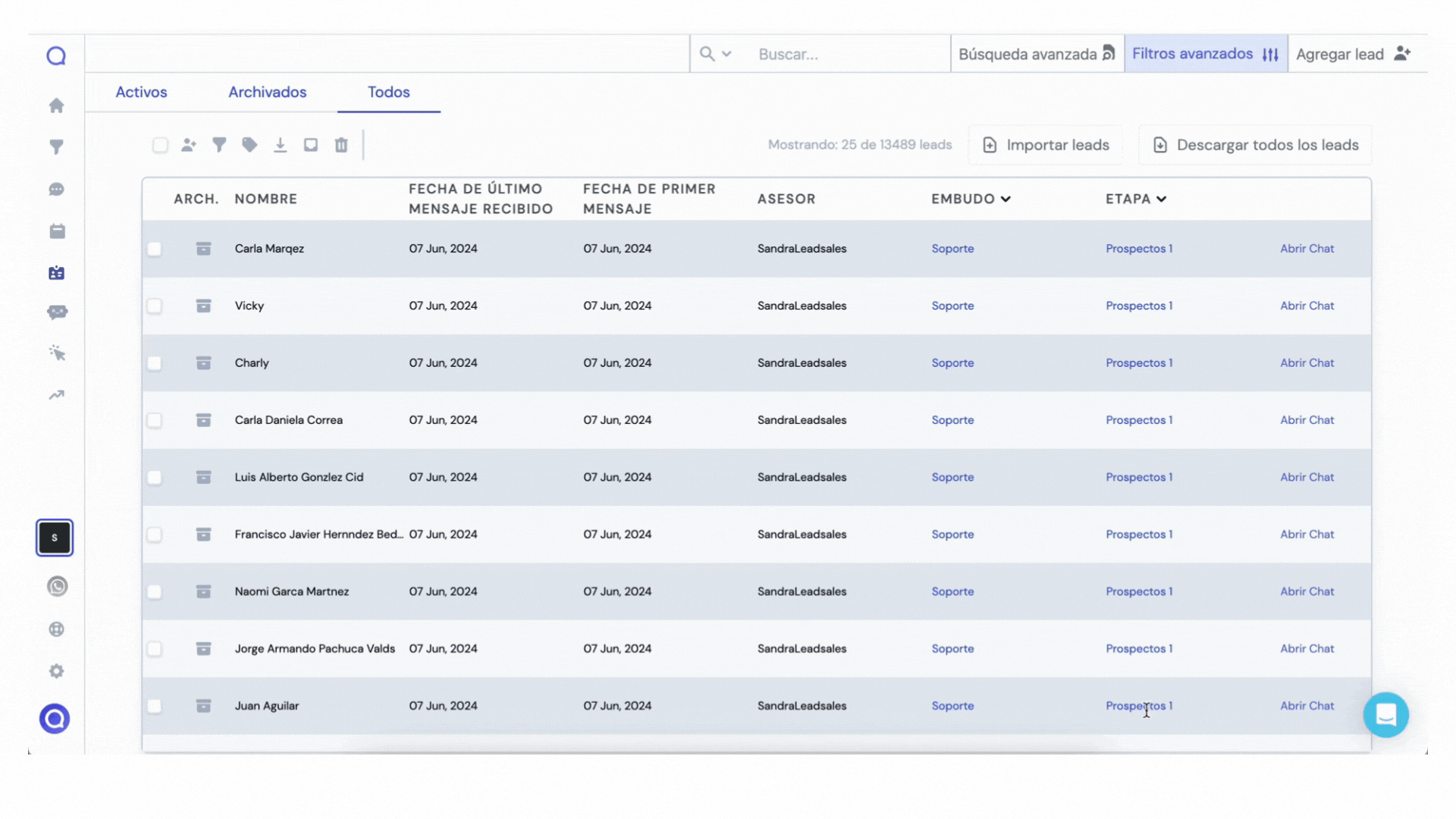Click the top-left Leadsales logo icon
This screenshot has height=819, width=1456.
pyautogui.click(x=56, y=55)
